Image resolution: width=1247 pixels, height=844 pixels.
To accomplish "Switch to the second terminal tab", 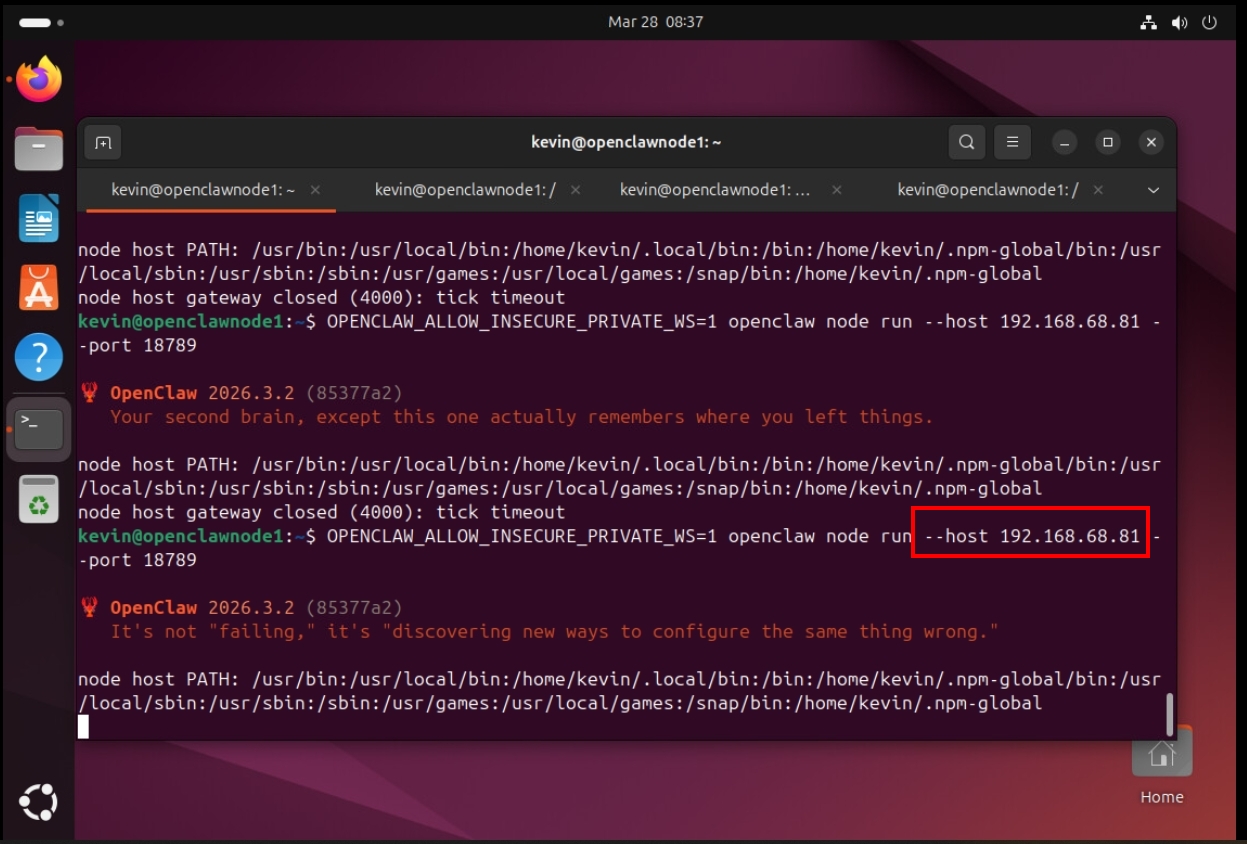I will (x=465, y=190).
